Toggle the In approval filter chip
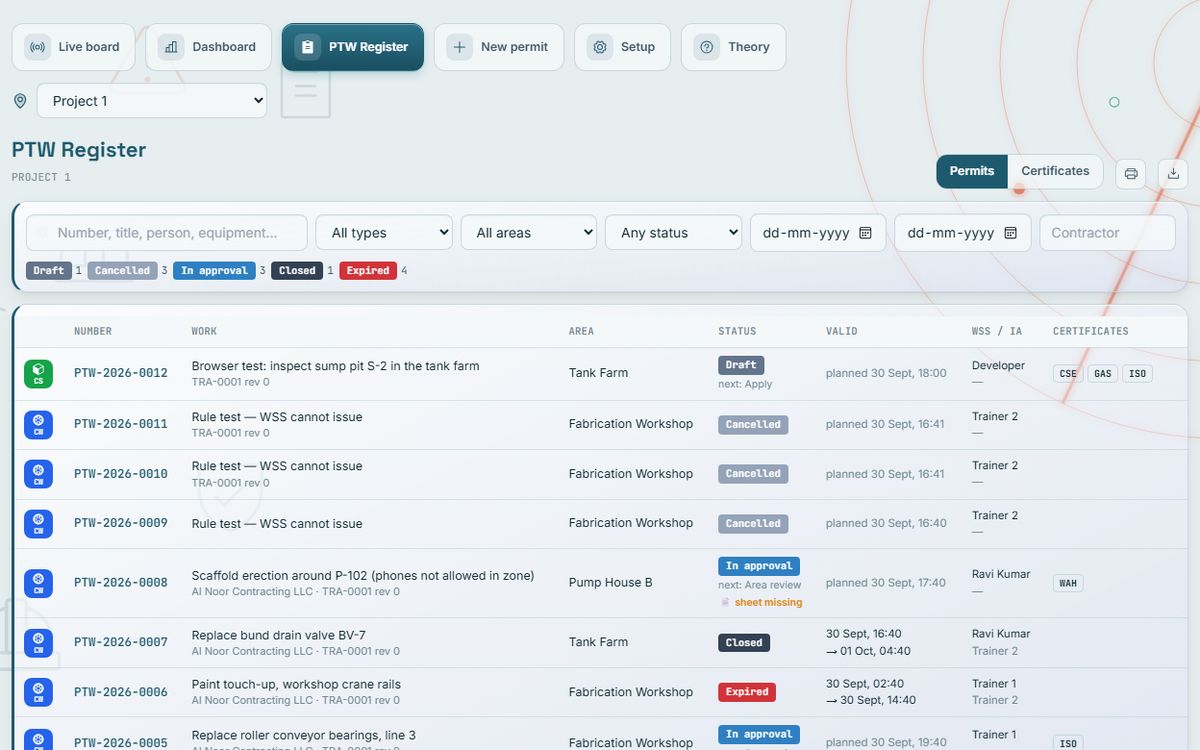Viewport: 1200px width, 750px height. click(x=214, y=271)
